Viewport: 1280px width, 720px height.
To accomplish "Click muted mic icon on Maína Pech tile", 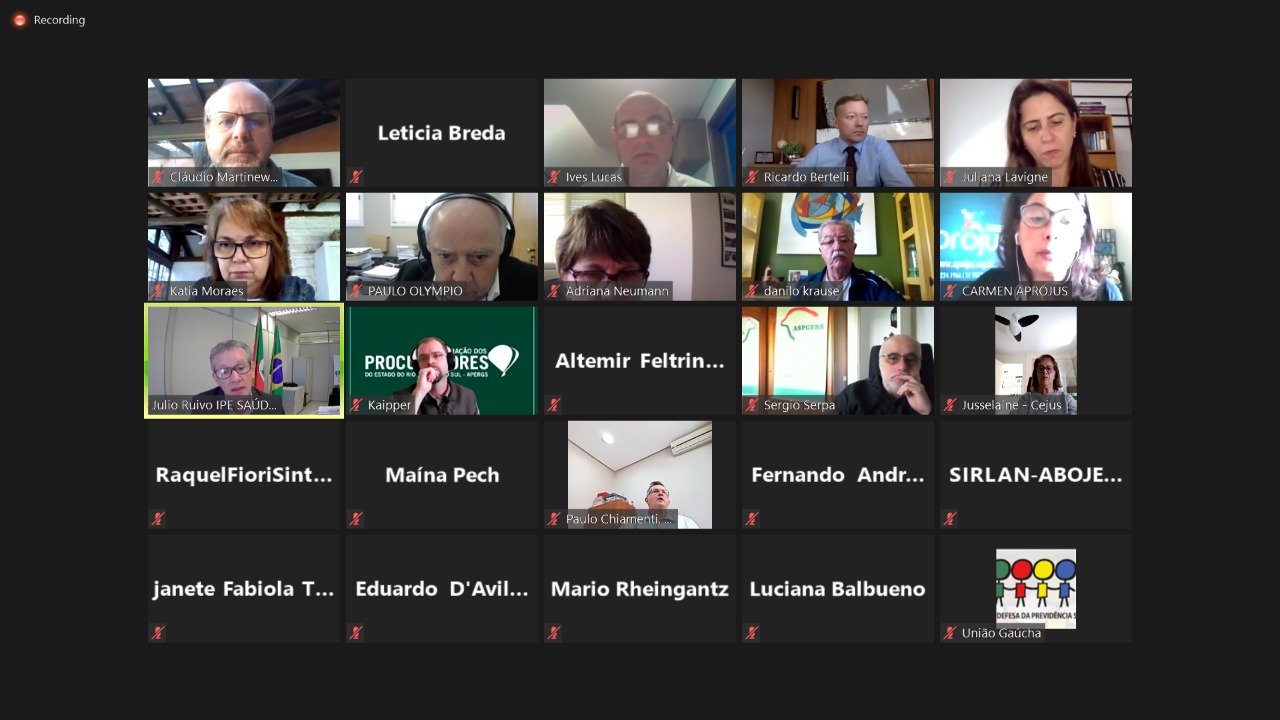I will point(356,519).
